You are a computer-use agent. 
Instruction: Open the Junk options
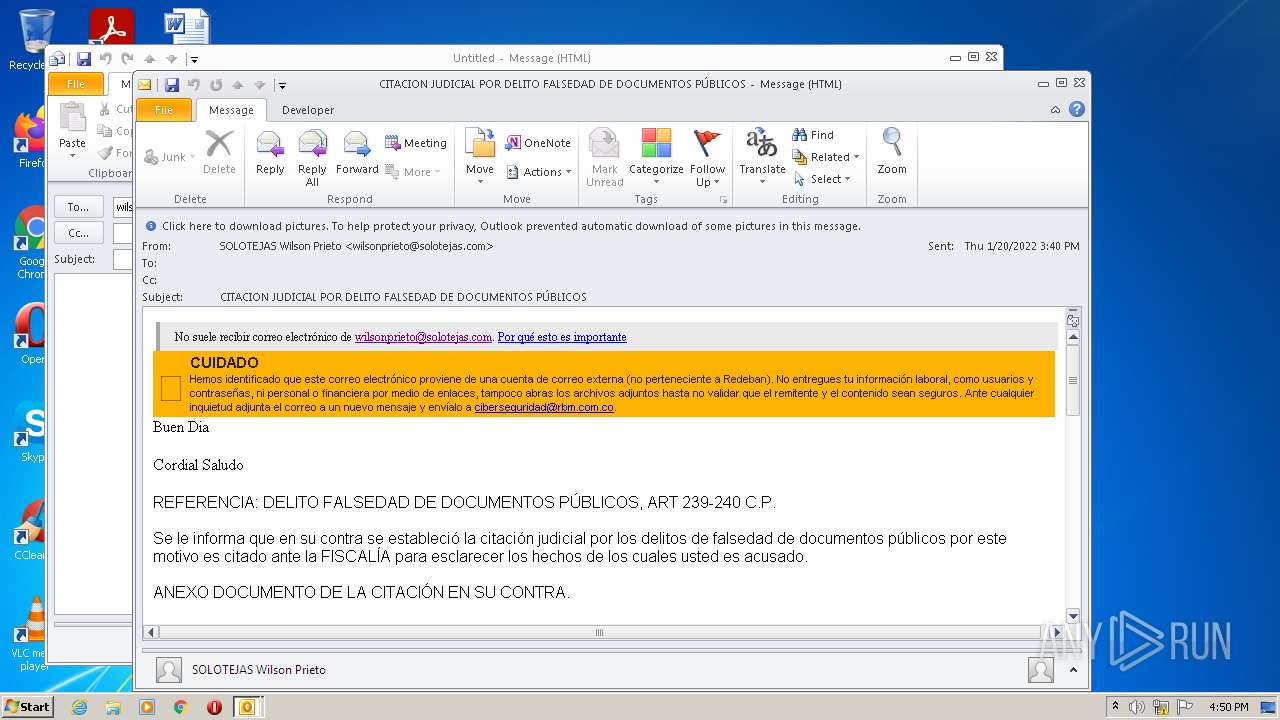click(169, 157)
